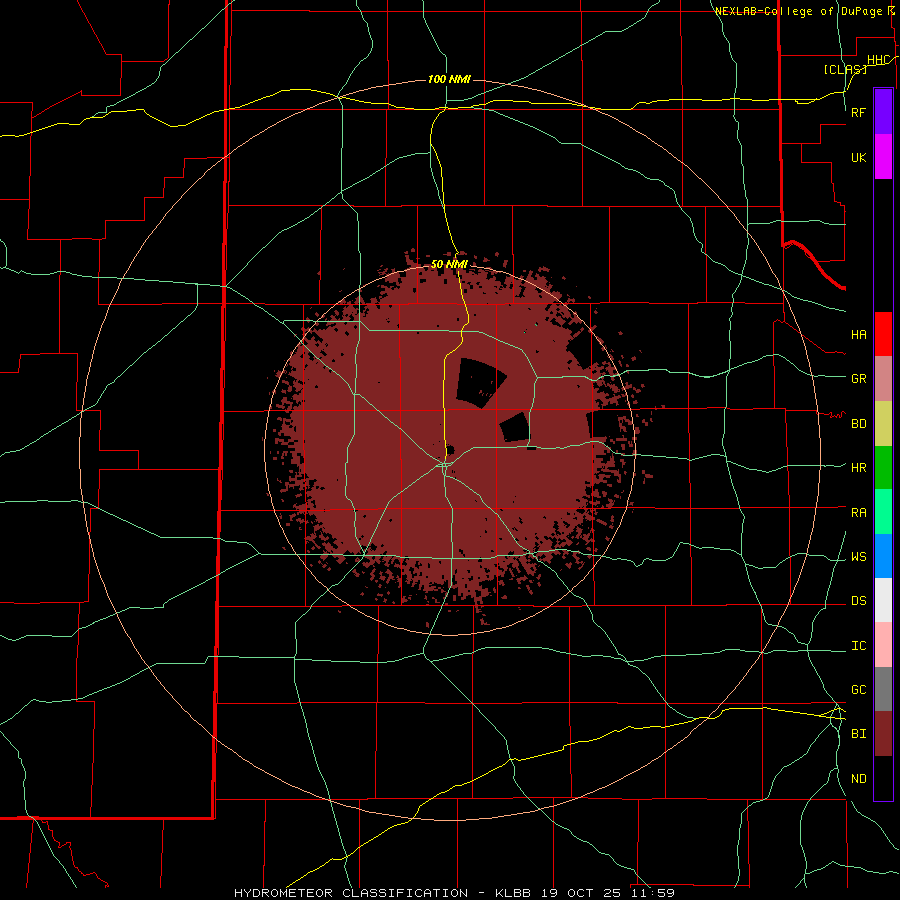900x900 pixels.
Task: Click the UK legend label
Action: coord(859,157)
